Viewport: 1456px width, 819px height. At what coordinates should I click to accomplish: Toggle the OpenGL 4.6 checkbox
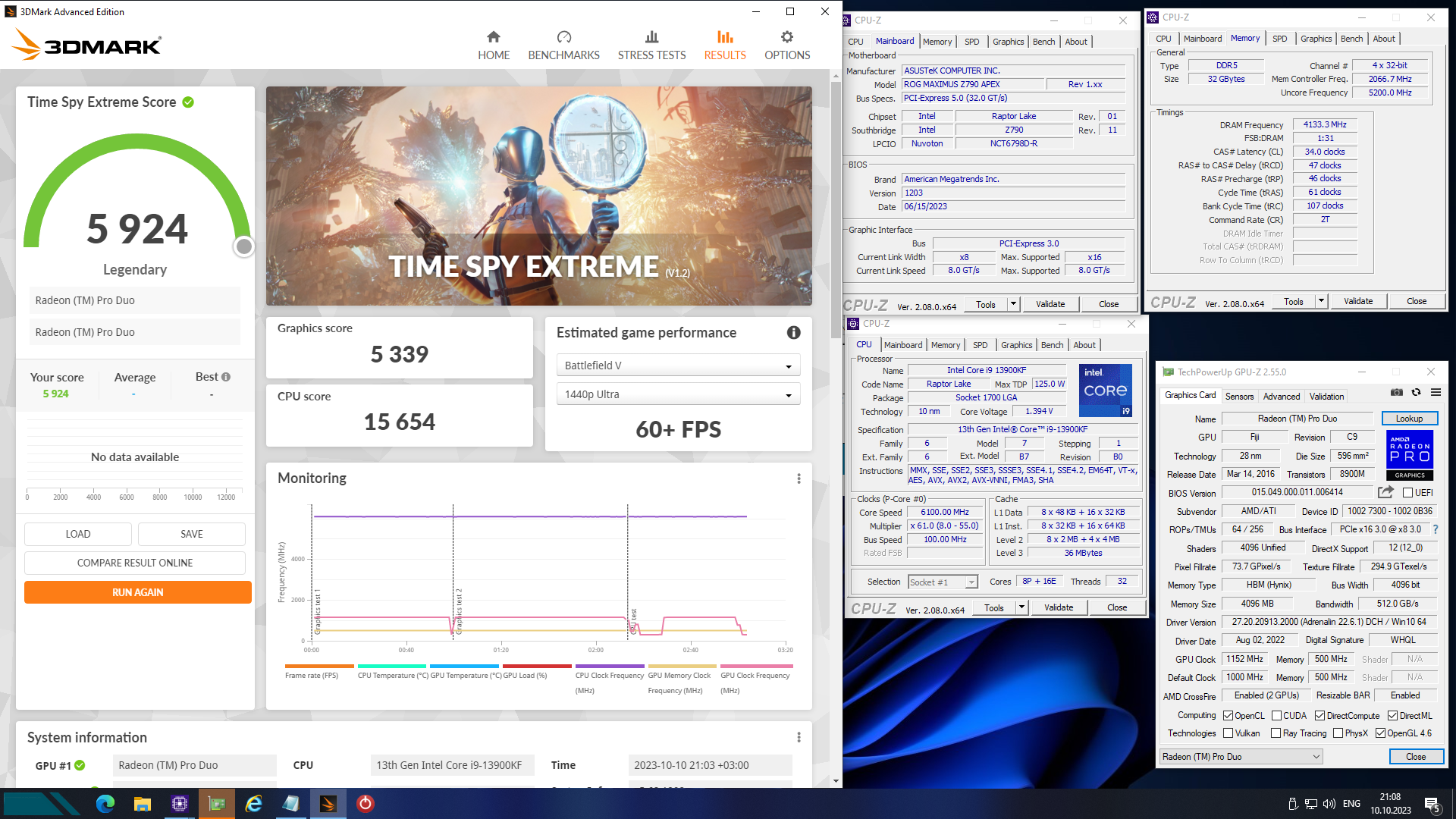pyautogui.click(x=1380, y=733)
